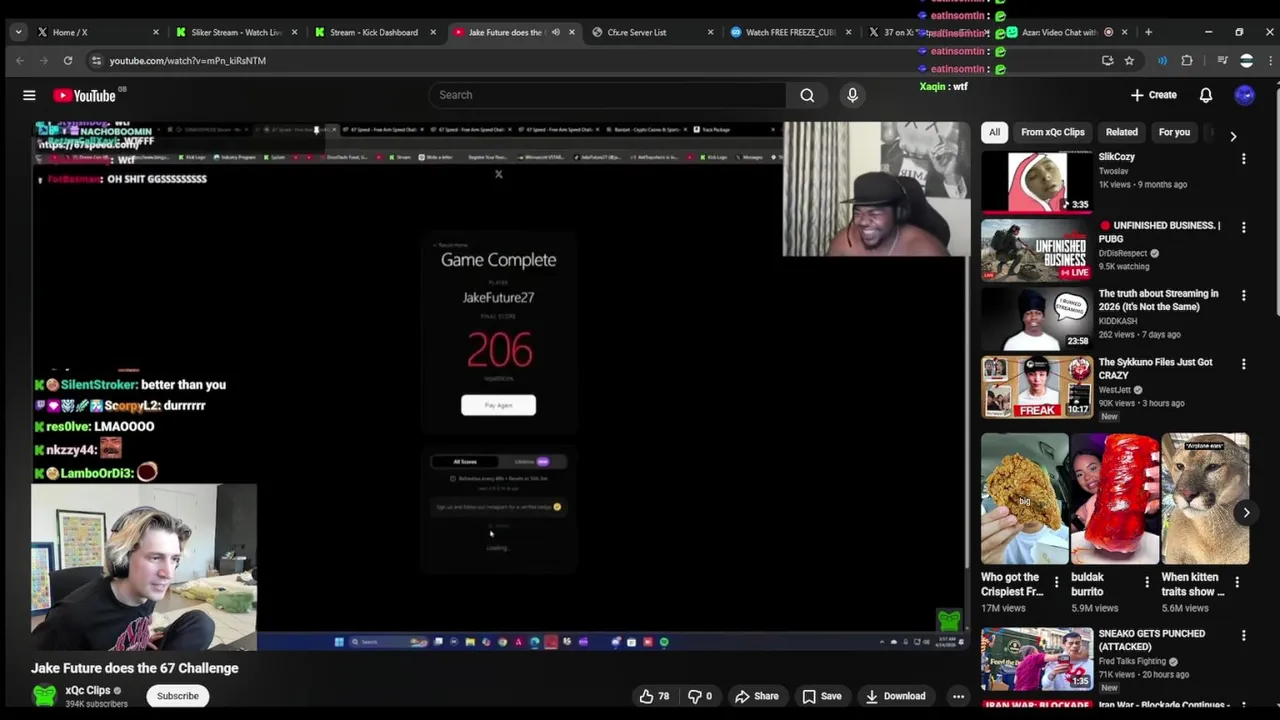The width and height of the screenshot is (1280, 720).
Task: Download the video
Action: click(895, 696)
